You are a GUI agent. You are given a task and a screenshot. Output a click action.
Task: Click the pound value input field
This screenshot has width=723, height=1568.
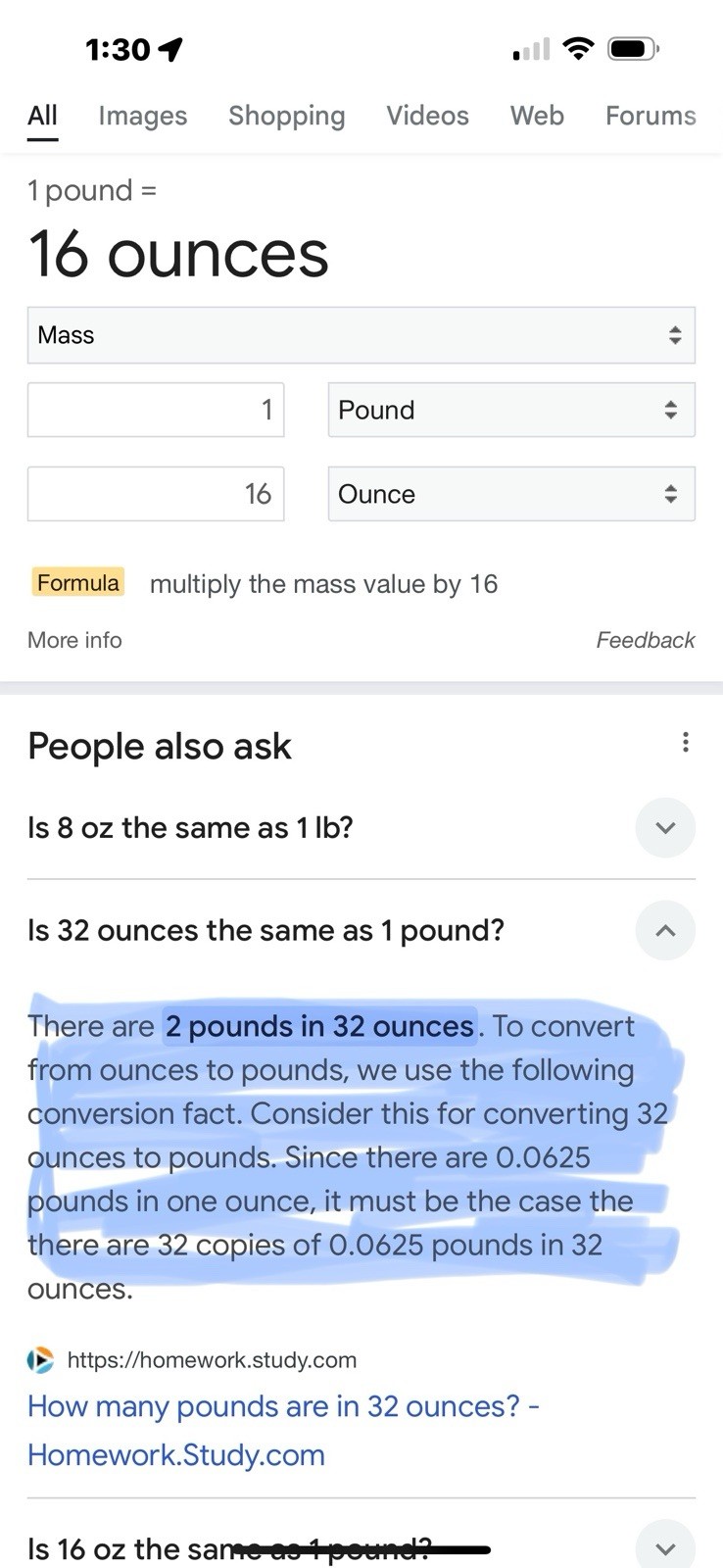coord(156,410)
